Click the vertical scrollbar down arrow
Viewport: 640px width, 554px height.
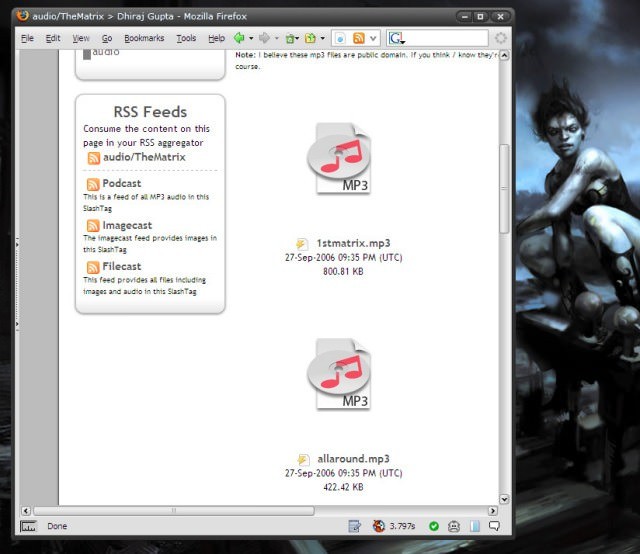(504, 499)
